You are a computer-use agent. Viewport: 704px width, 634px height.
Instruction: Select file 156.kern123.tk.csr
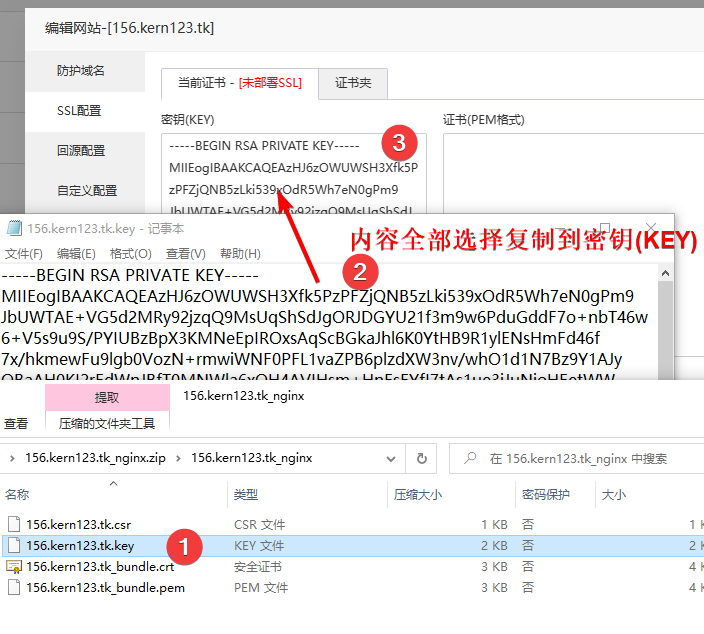79,524
